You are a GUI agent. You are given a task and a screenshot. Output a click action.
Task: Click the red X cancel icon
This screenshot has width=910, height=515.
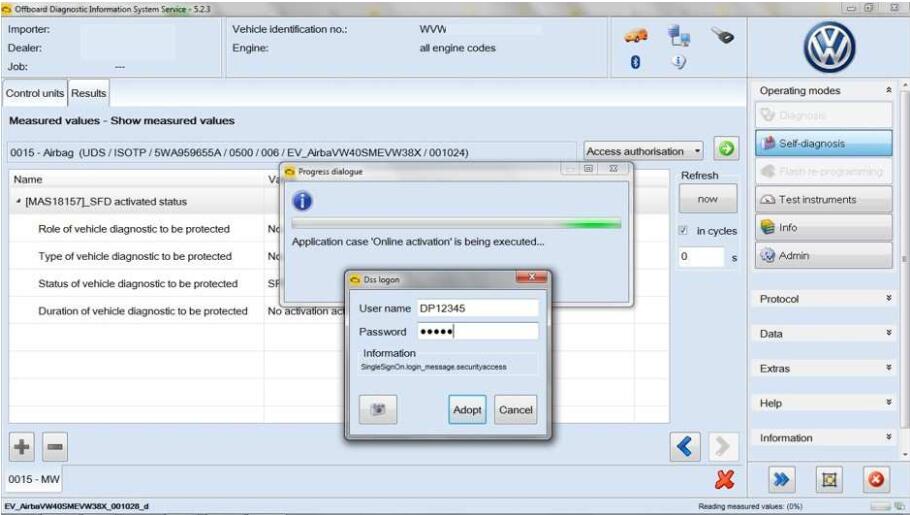click(724, 480)
